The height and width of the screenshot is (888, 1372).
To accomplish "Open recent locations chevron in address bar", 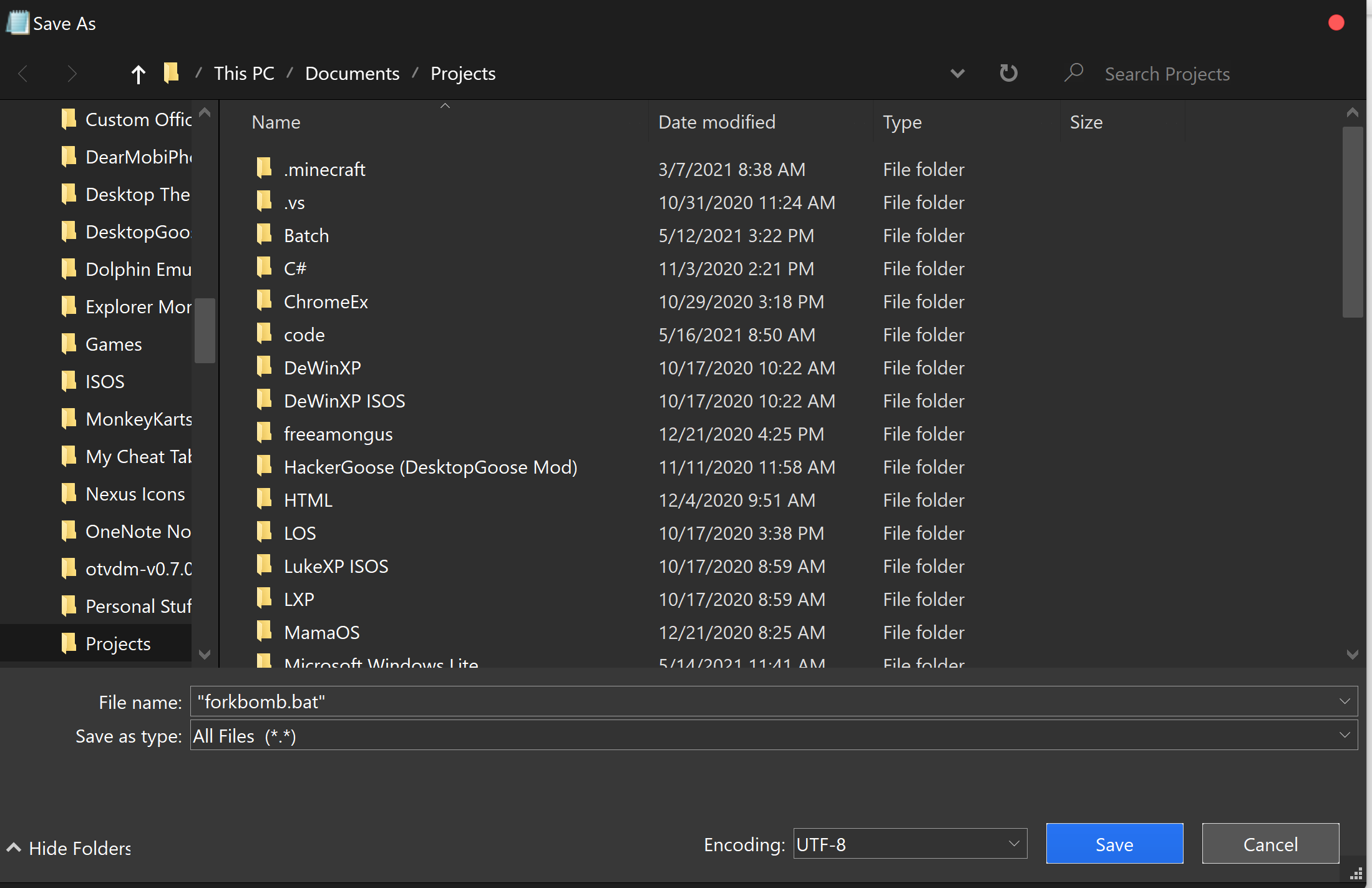I will click(x=958, y=73).
